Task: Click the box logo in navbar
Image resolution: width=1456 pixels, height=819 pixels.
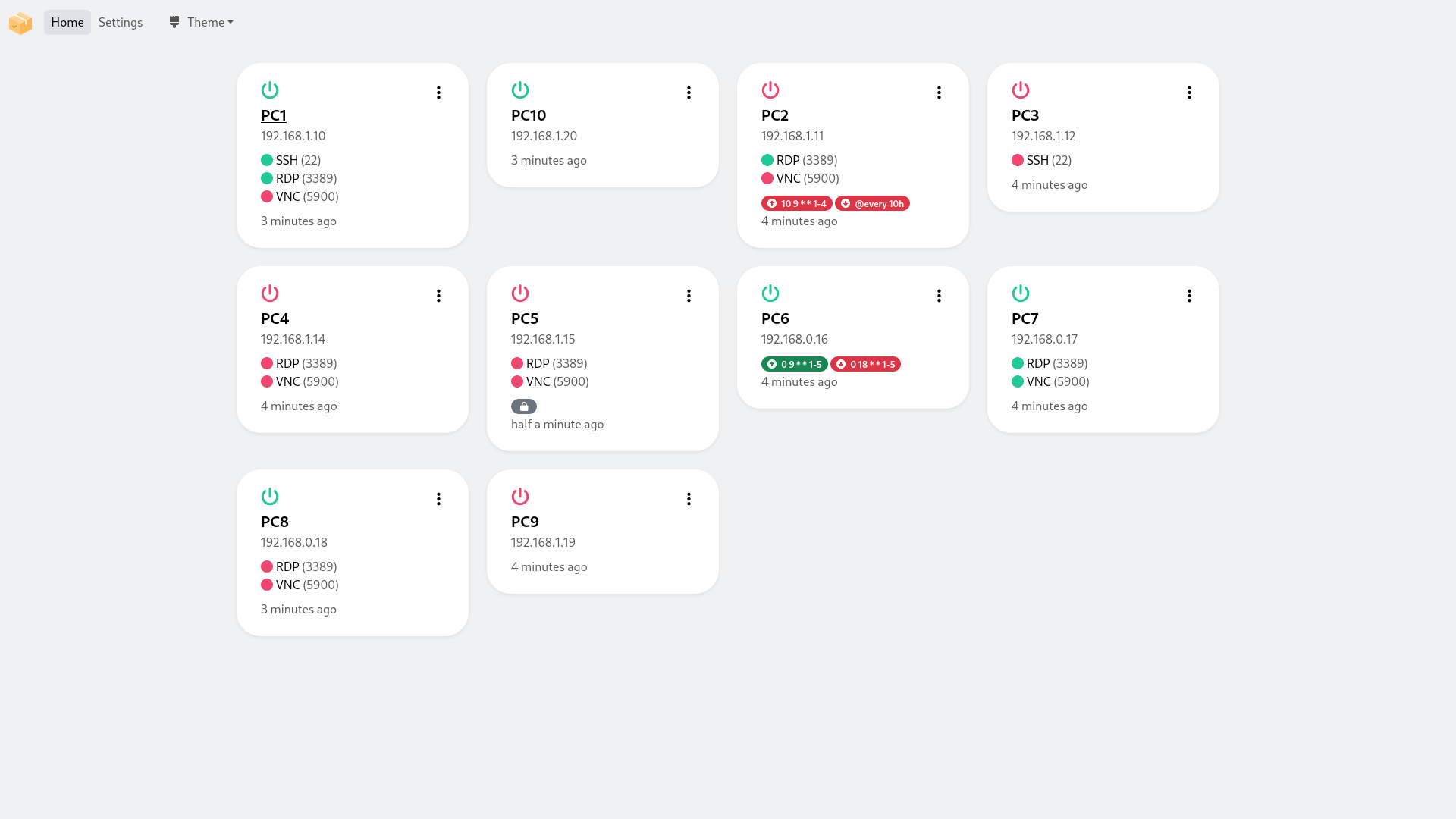Action: click(x=20, y=23)
